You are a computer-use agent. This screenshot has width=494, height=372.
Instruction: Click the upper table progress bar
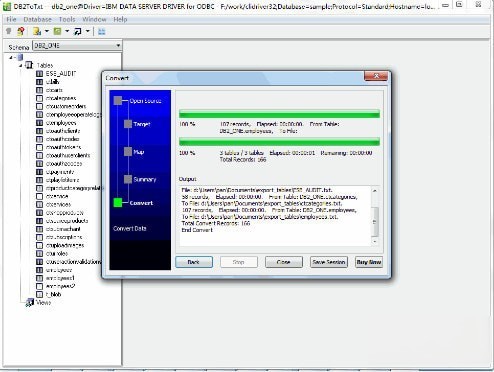pos(279,114)
